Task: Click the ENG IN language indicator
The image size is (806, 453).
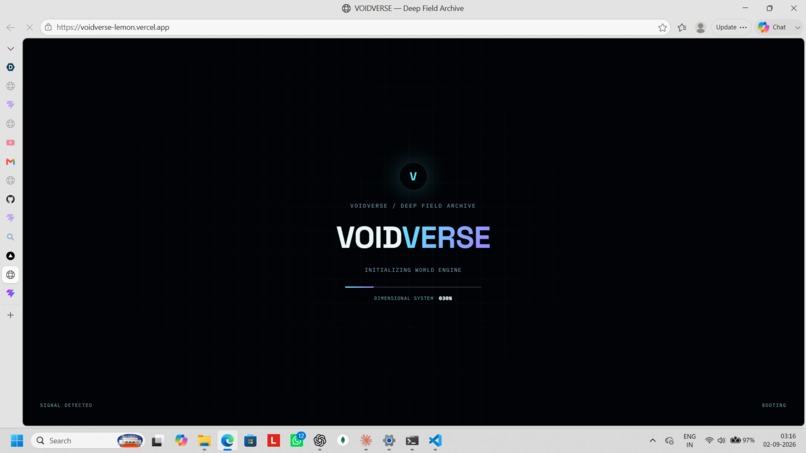Action: [x=689, y=441]
